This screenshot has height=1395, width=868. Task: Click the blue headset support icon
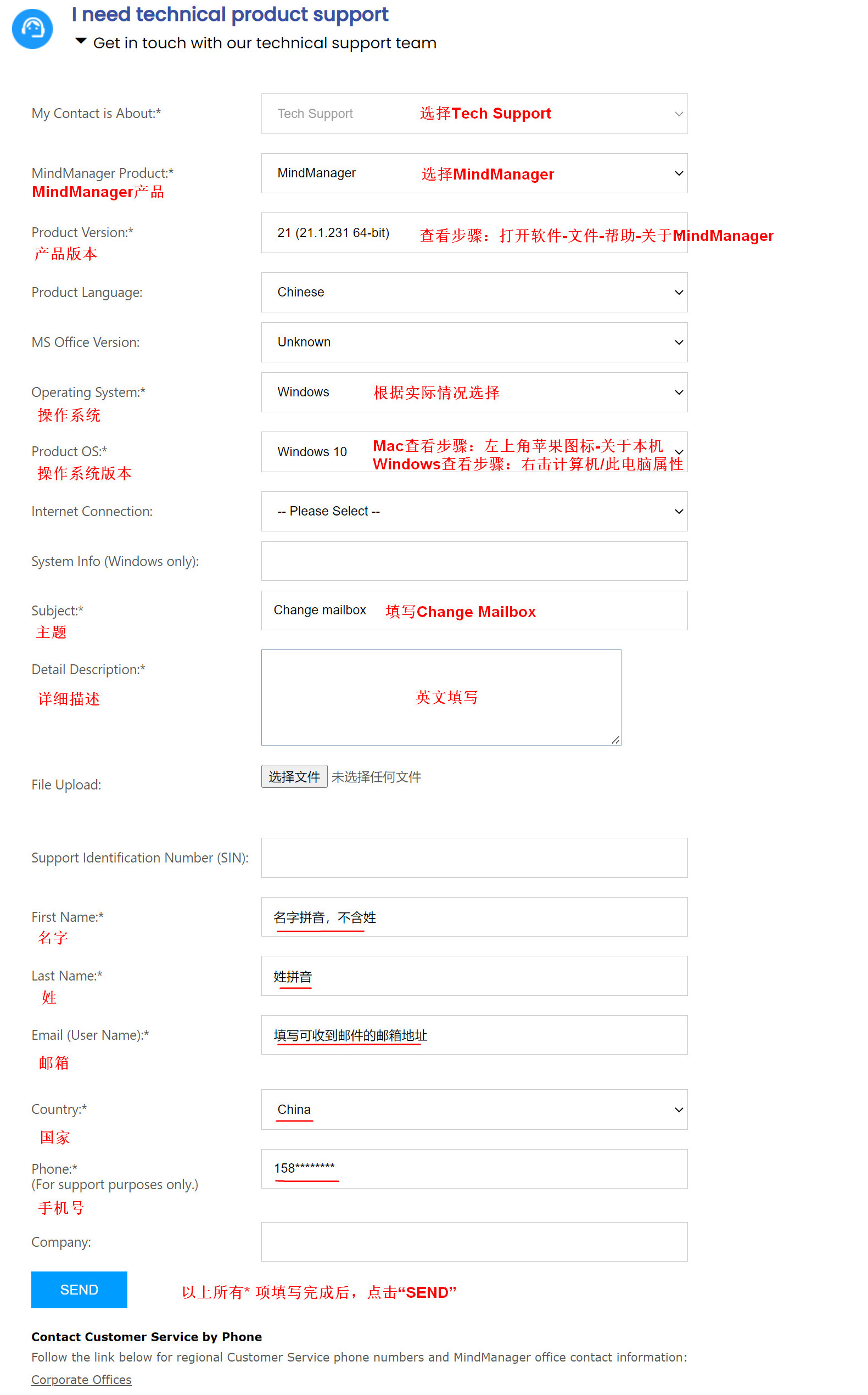pos(32,29)
